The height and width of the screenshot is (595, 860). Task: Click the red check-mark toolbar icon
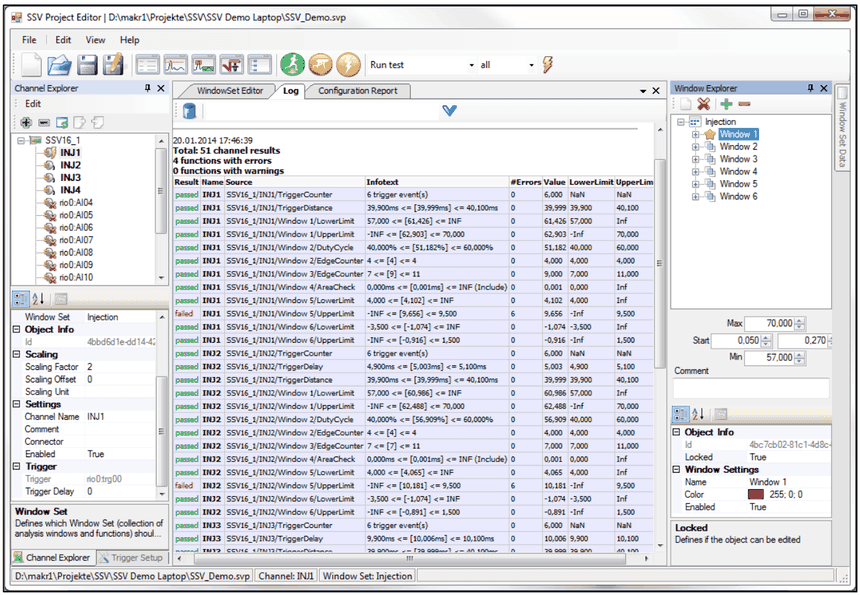point(231,65)
